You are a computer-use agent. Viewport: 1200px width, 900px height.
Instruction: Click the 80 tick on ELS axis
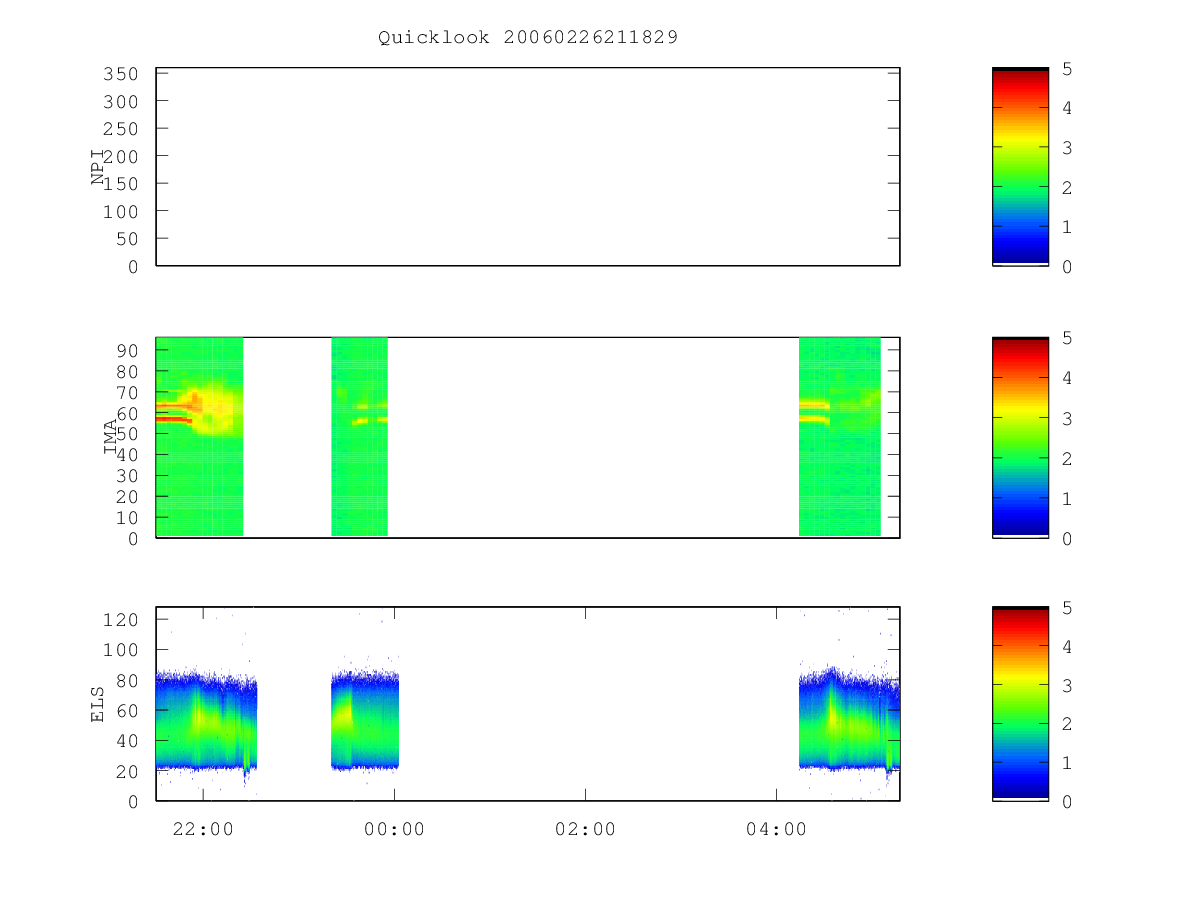pyautogui.click(x=126, y=680)
